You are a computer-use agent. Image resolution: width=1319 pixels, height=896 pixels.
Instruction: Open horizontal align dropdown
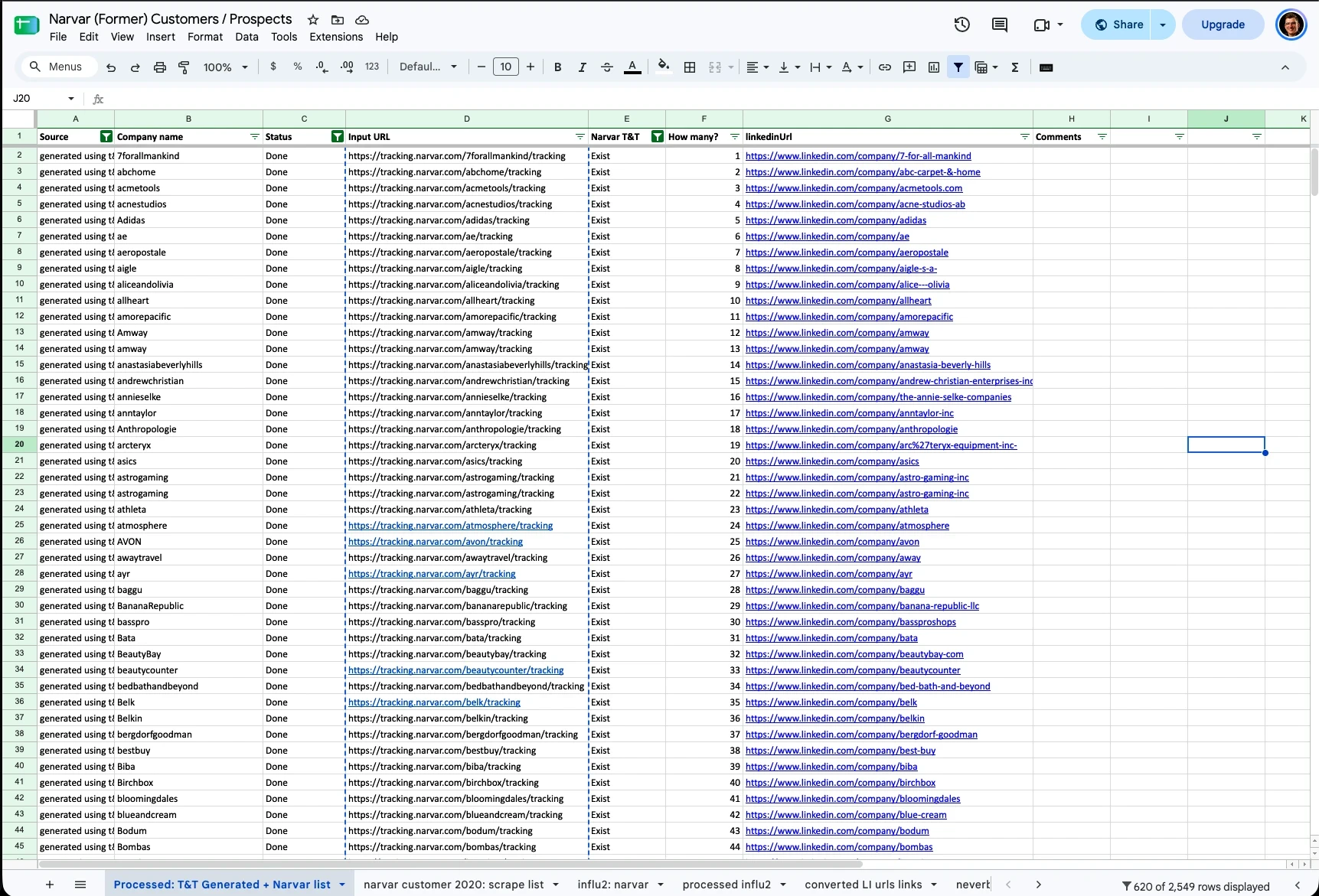coord(757,67)
